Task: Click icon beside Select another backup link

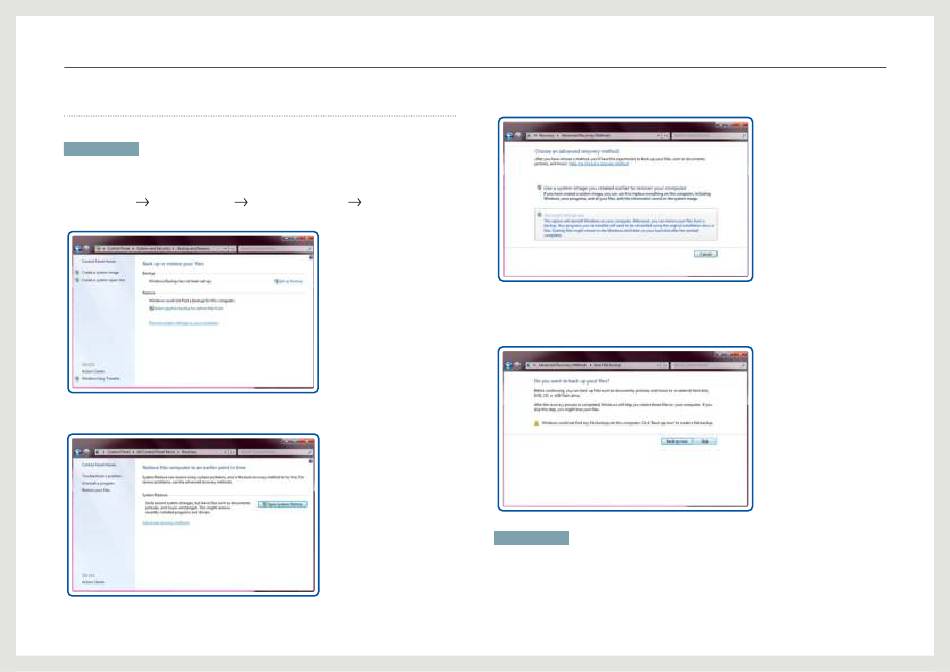Action: [151, 308]
